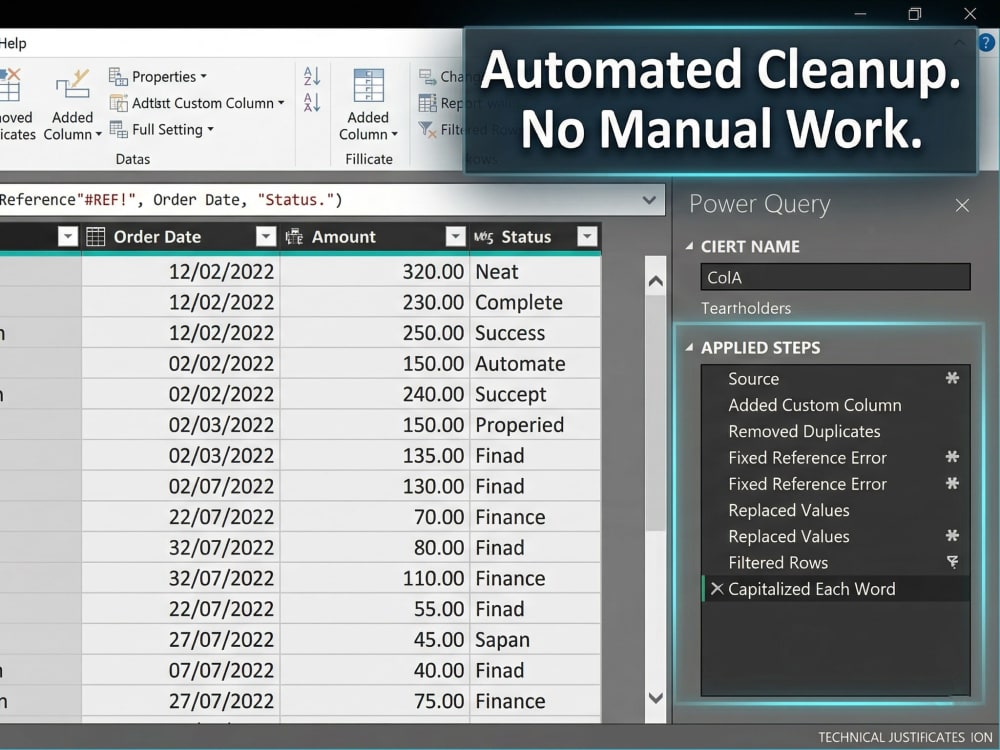Screen dimensions: 1000x750
Task: Open the Properties dropdown in ribbon
Action: pyautogui.click(x=203, y=77)
